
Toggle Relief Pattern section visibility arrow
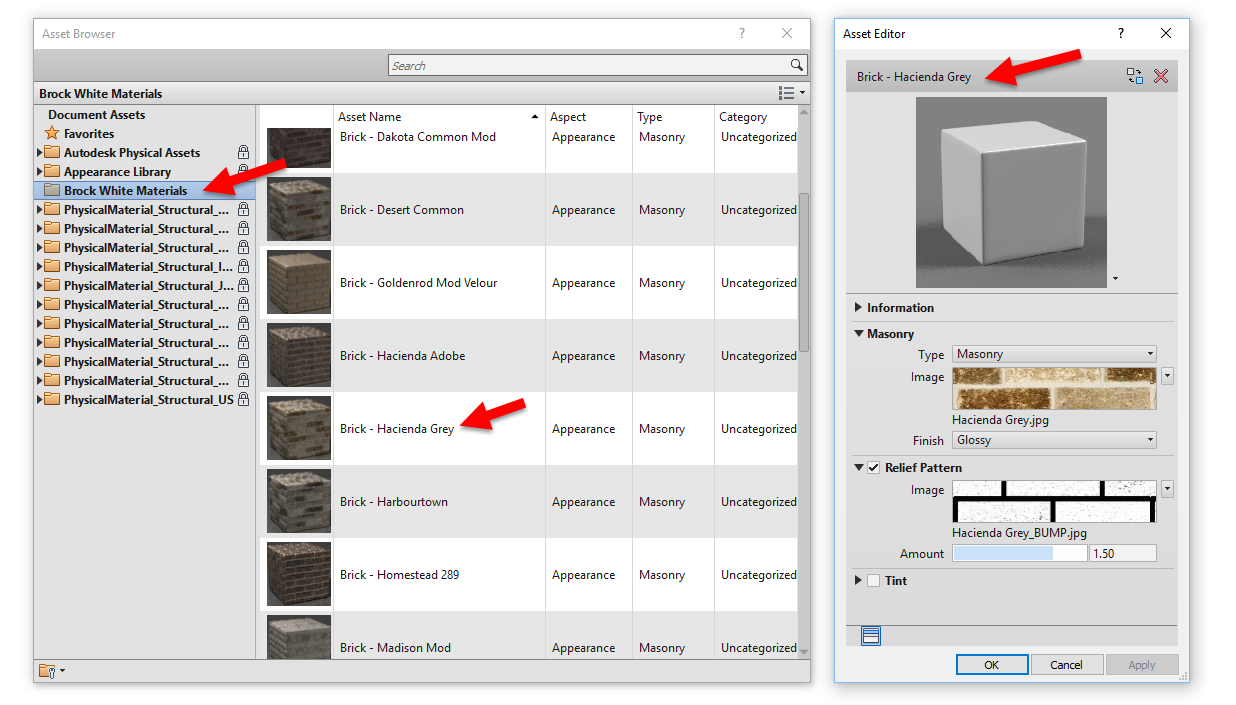point(859,467)
